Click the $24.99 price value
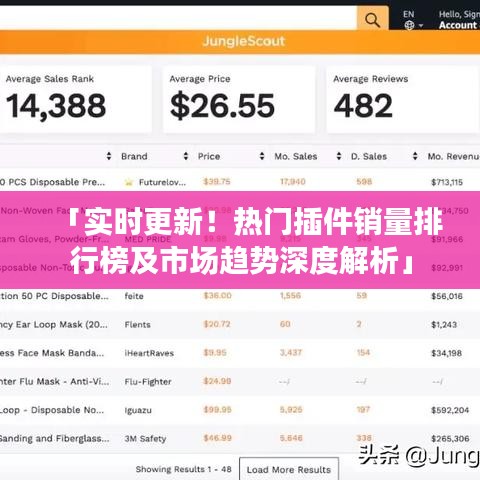The height and width of the screenshot is (480, 480). 217,381
